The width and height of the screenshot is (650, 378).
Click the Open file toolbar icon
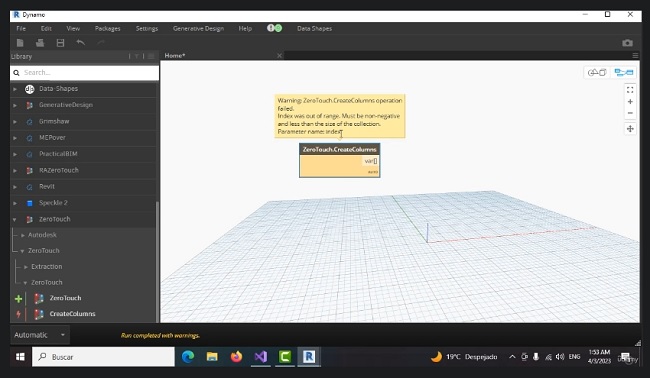pyautogui.click(x=40, y=43)
